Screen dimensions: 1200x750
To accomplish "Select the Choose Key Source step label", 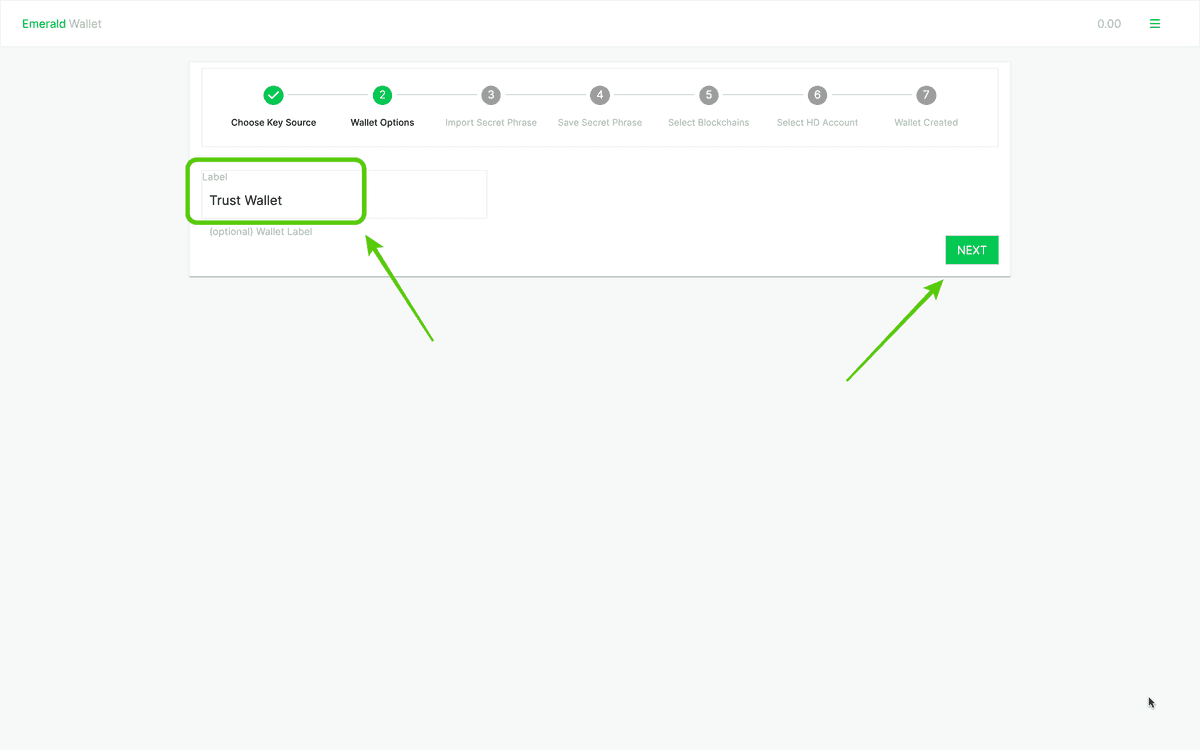I will pyautogui.click(x=273, y=122).
